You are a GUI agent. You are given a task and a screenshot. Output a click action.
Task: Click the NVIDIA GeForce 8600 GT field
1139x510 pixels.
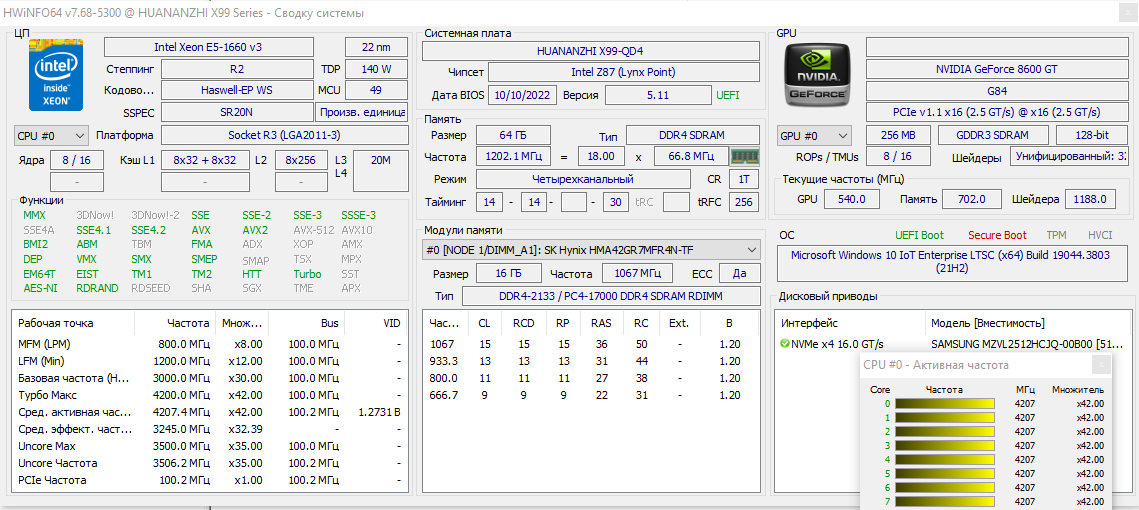[996, 70]
